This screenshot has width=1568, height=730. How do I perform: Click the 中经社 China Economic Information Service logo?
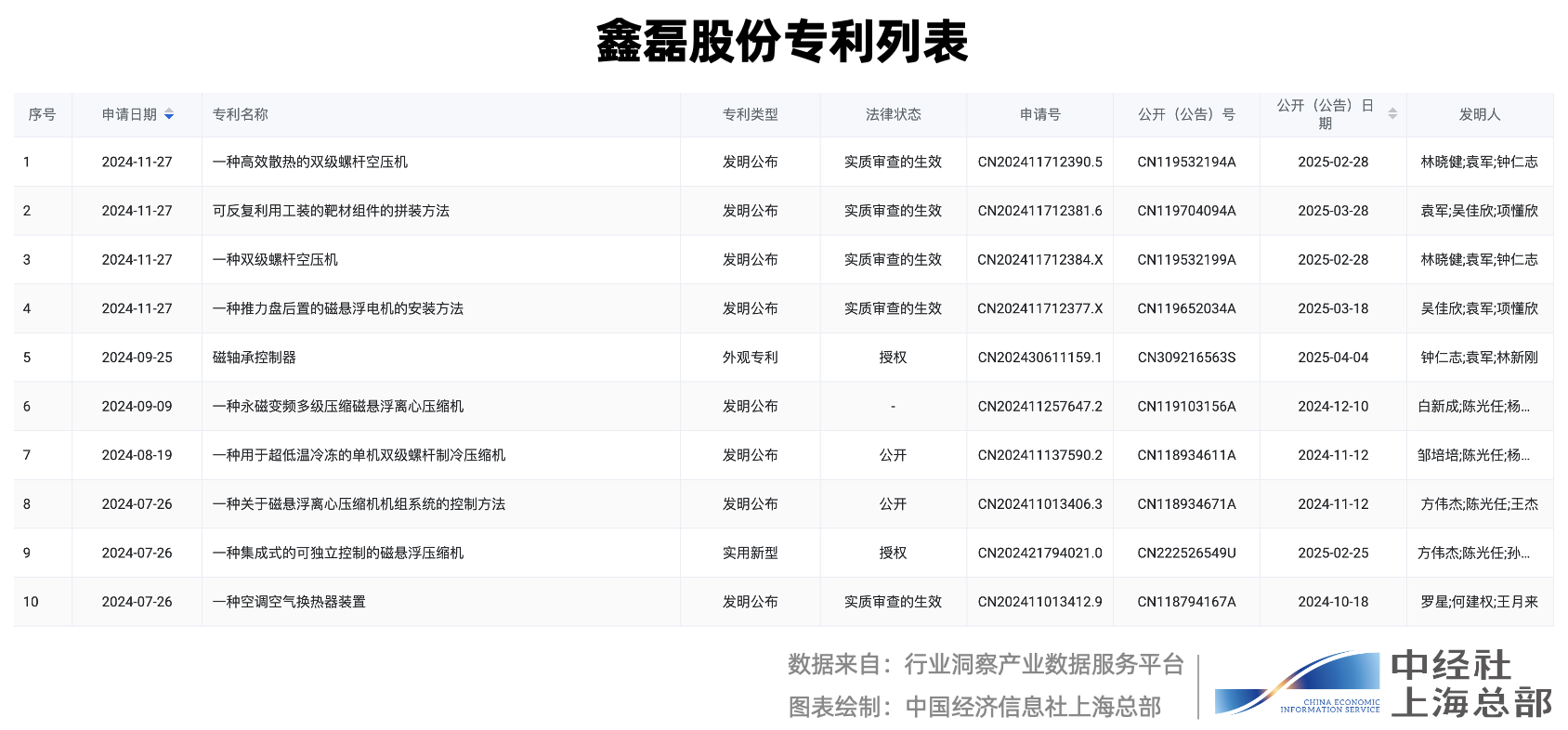click(1382, 684)
